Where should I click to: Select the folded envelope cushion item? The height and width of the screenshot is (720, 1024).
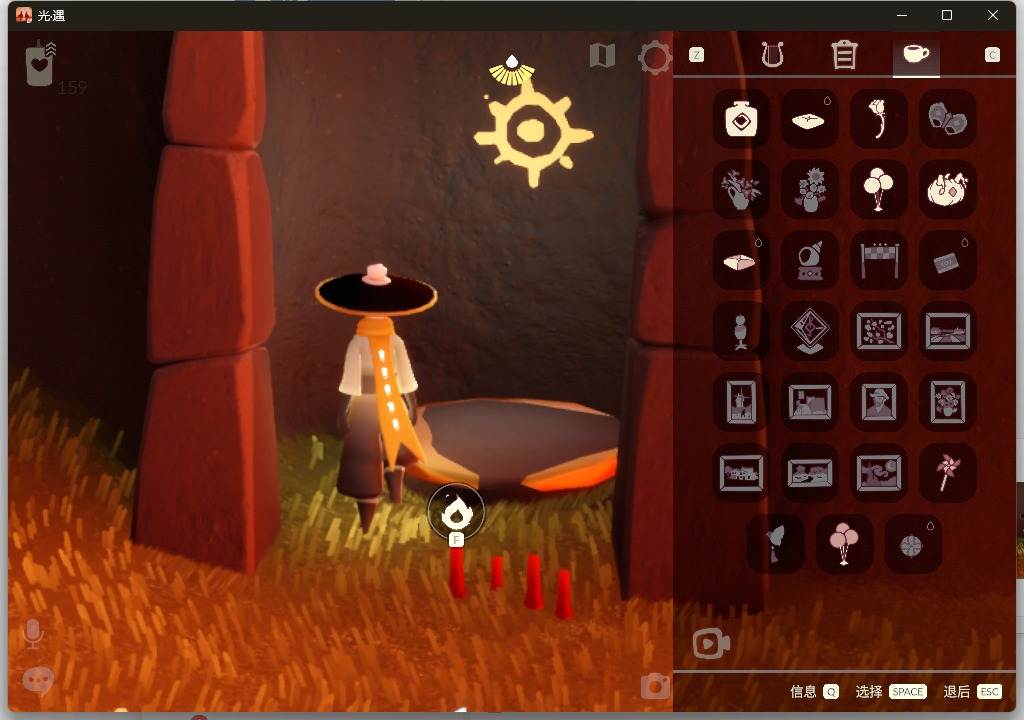coord(741,260)
